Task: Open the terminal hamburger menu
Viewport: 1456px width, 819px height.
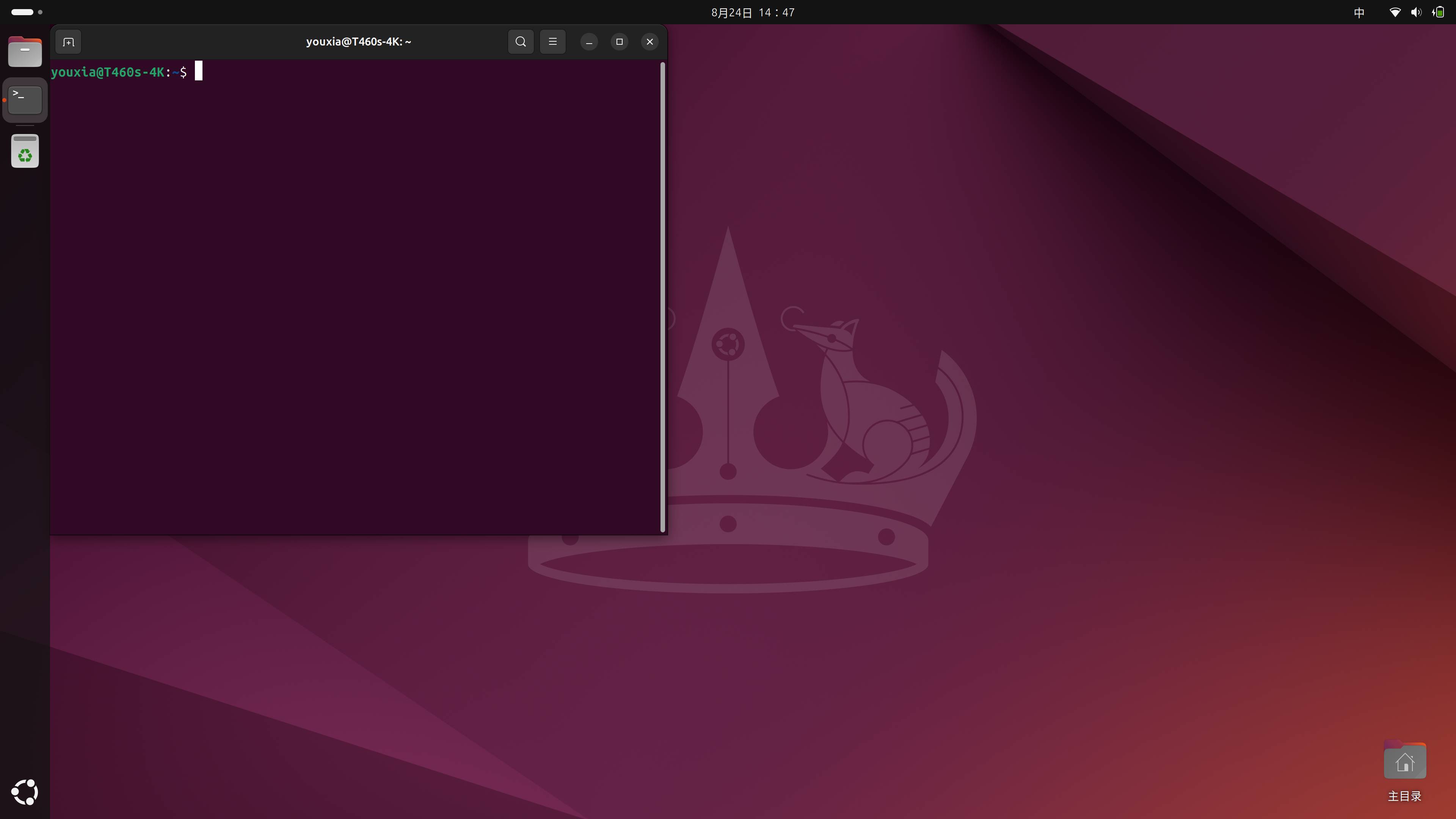Action: (553, 42)
